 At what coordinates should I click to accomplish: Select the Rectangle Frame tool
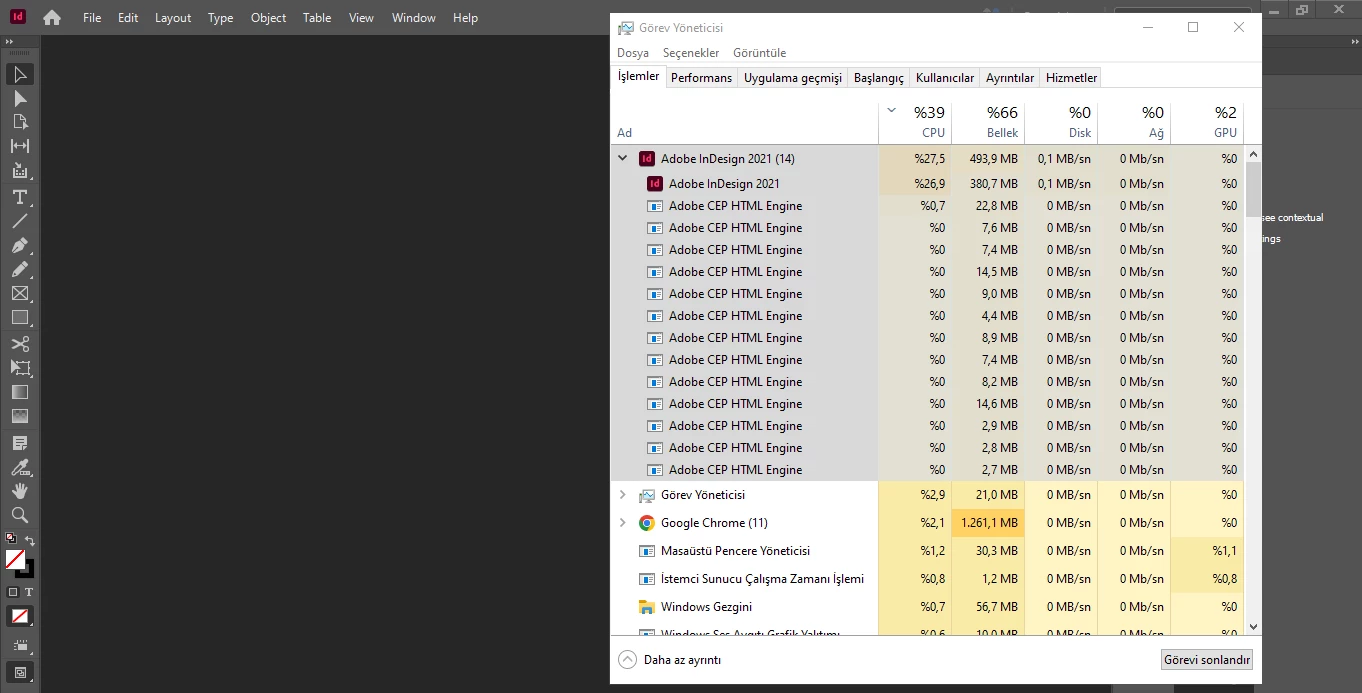click(20, 293)
